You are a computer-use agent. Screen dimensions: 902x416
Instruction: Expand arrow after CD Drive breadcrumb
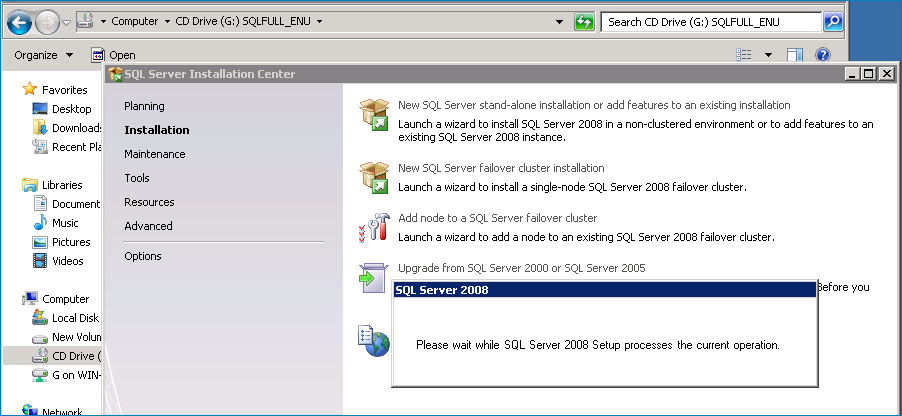[319, 22]
